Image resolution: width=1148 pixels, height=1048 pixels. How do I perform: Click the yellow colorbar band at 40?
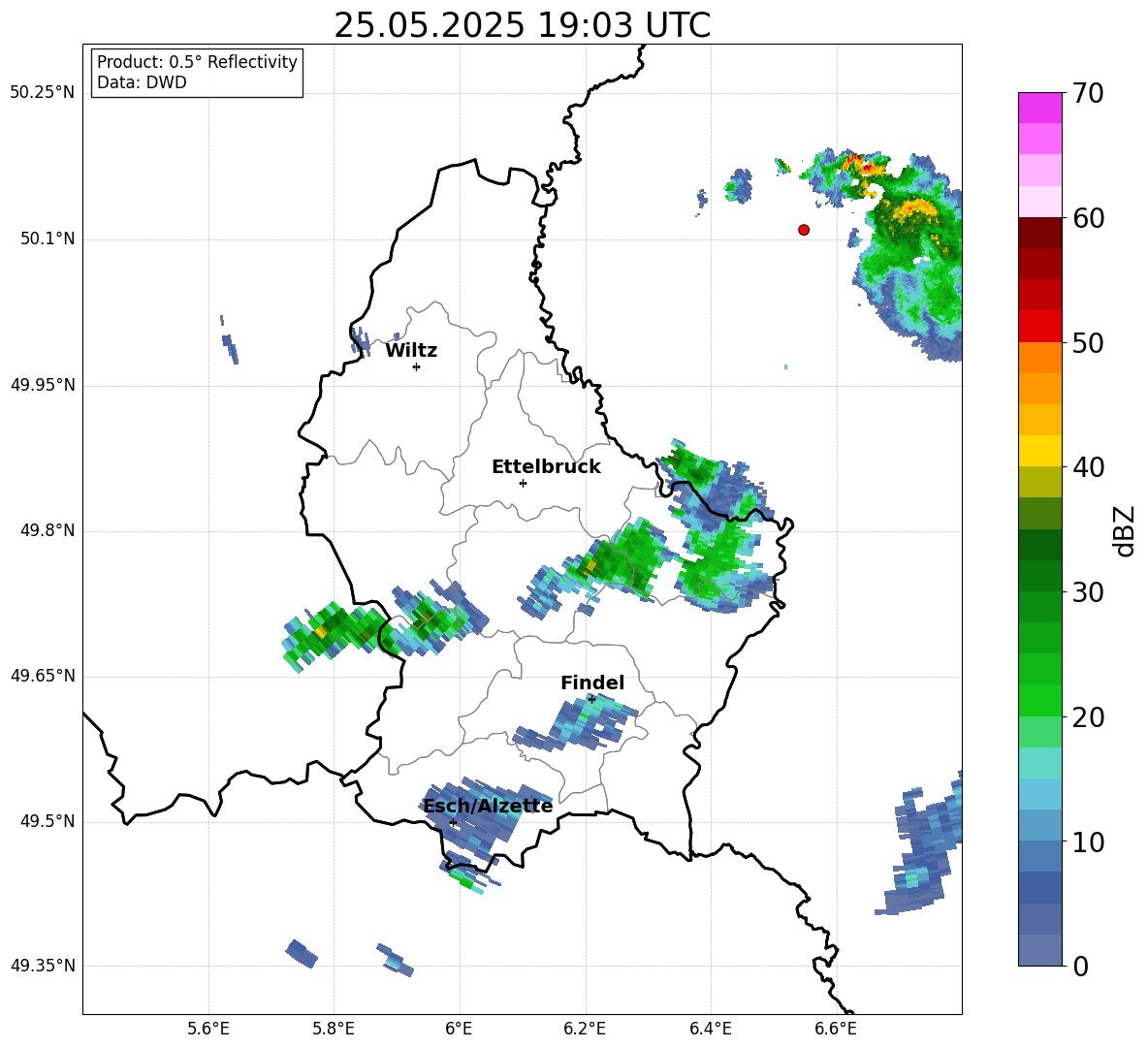pos(1039,451)
